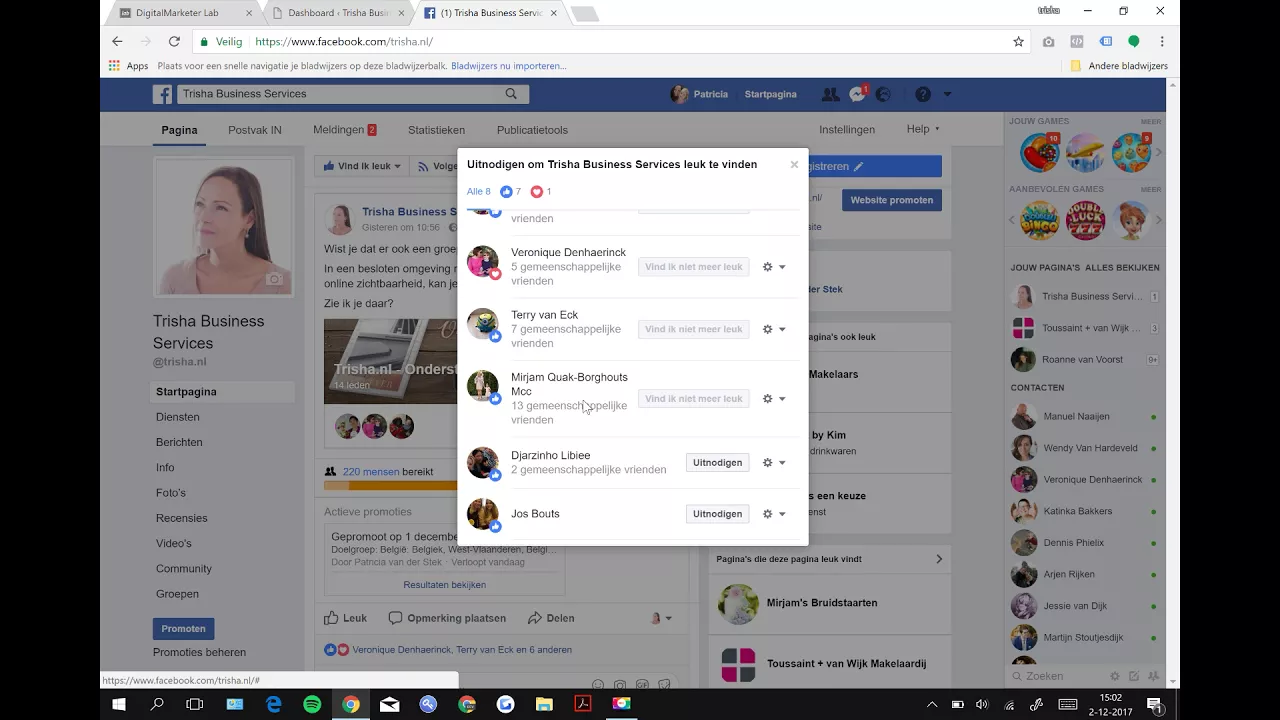This screenshot has width=1280, height=720.
Task: Bookmark page with star icon
Action: click(1018, 42)
